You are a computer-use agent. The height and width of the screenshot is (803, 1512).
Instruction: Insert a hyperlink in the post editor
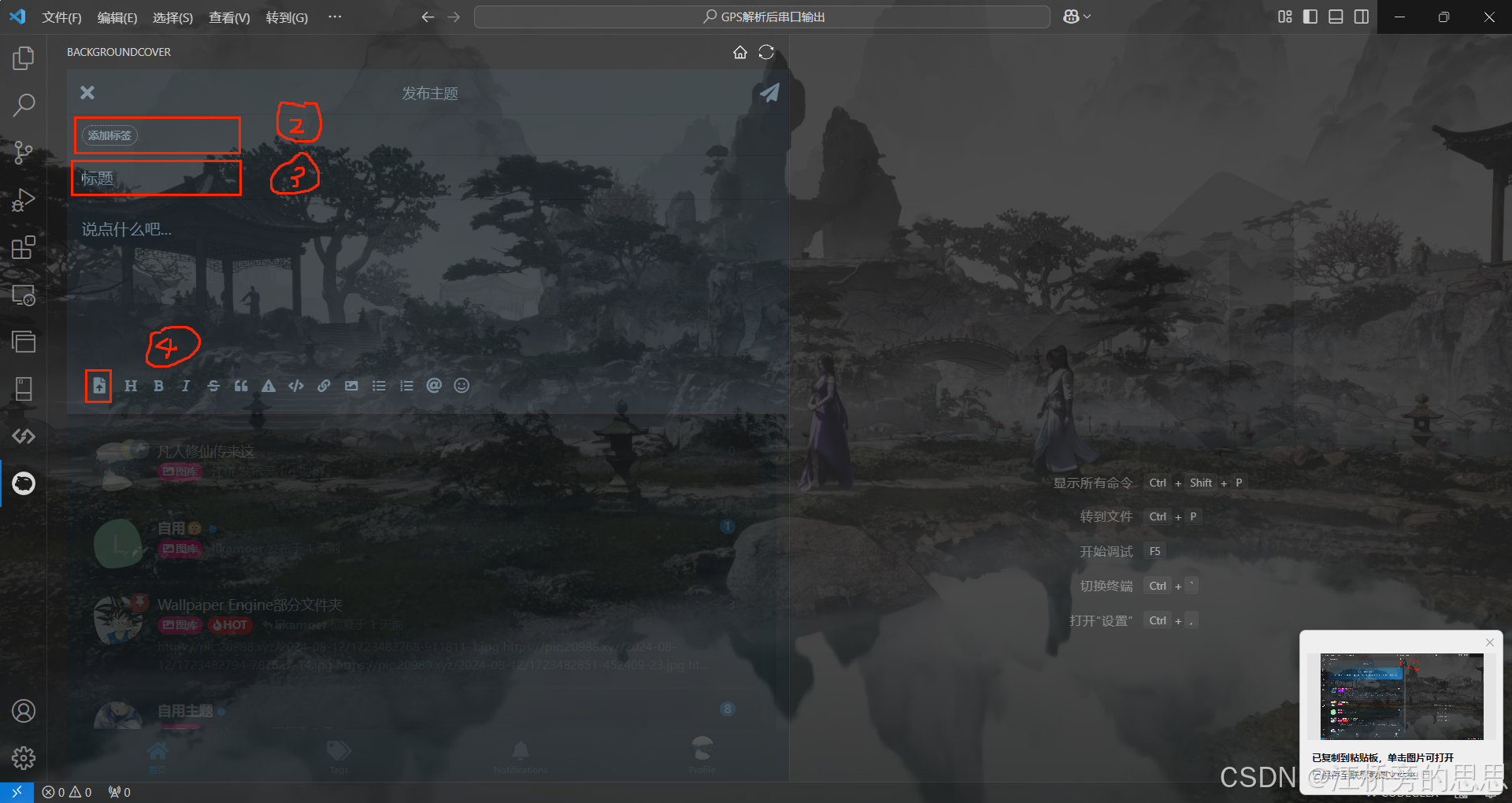[x=324, y=386]
